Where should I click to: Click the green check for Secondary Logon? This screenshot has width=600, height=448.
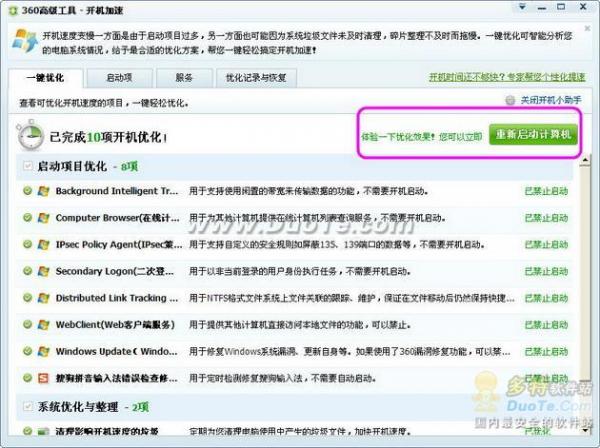click(x=27, y=271)
